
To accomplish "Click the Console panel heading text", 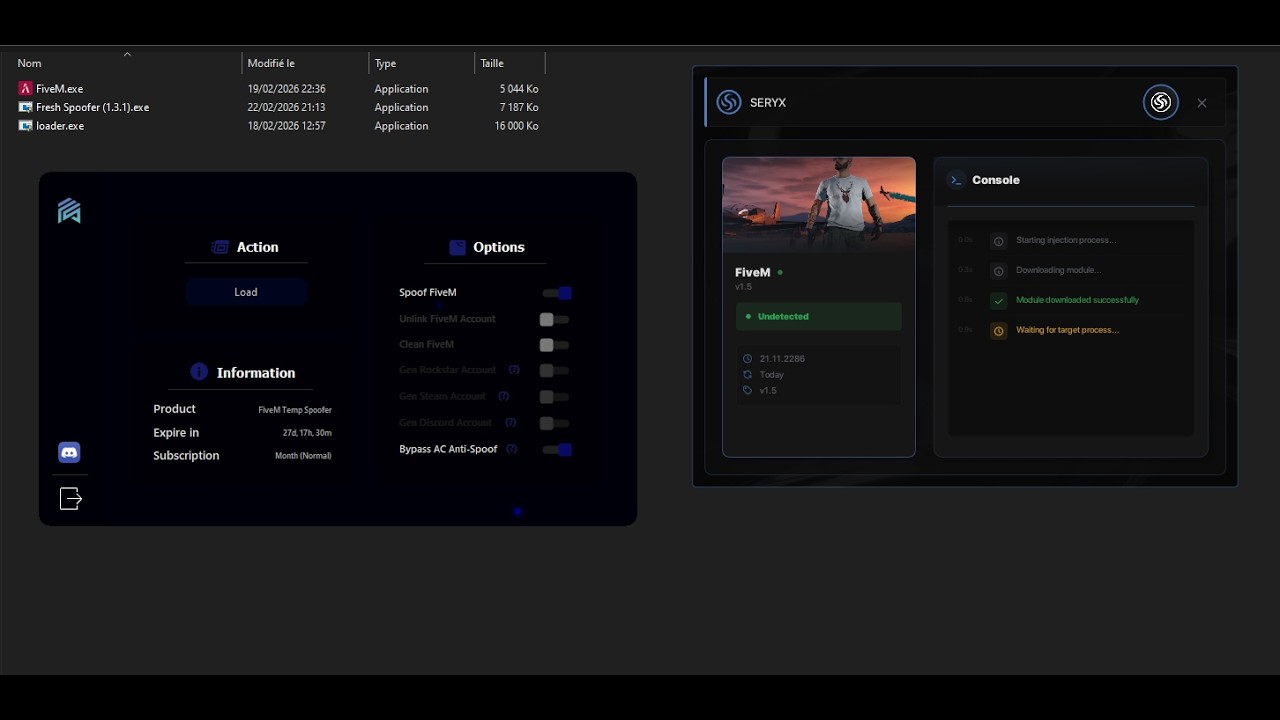I will click(x=996, y=180).
